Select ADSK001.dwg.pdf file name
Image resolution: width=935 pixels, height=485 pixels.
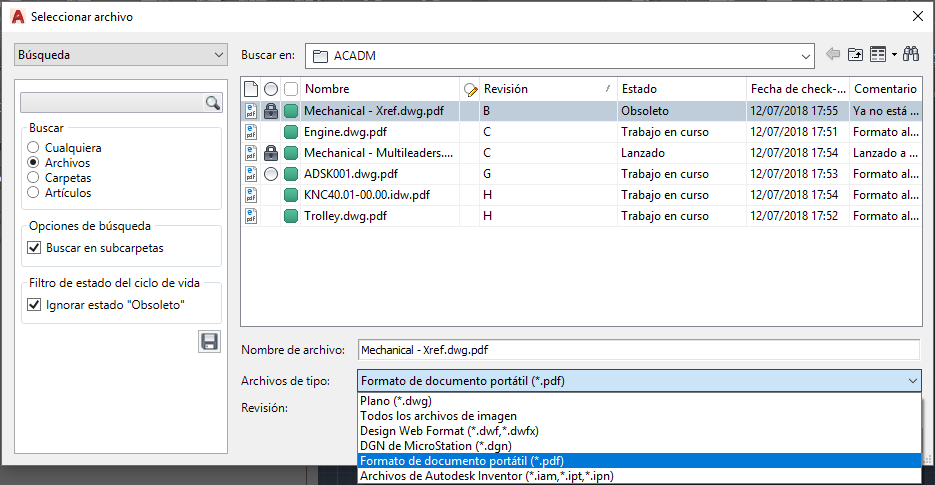point(351,174)
